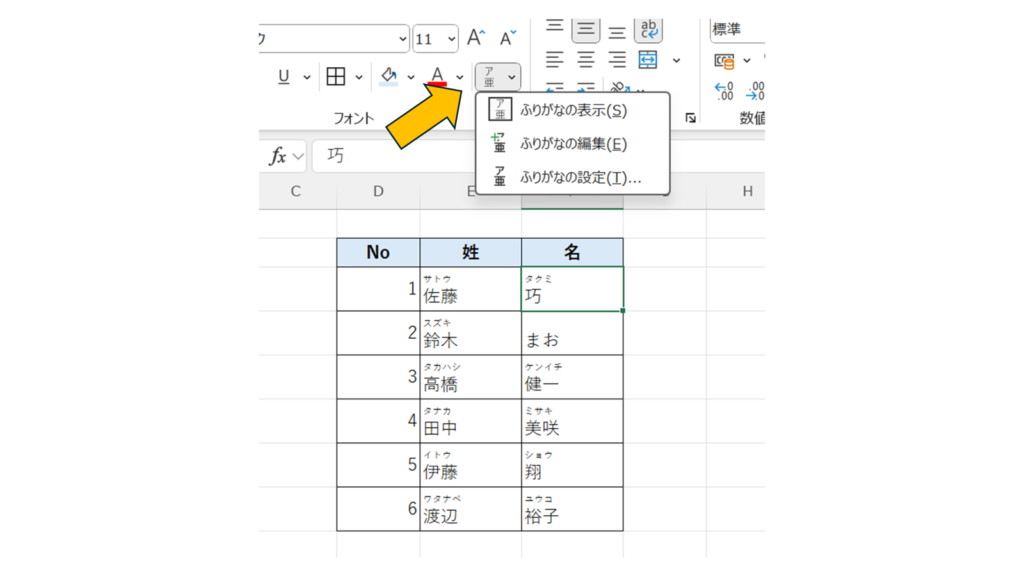
Task: Apply the Fill Color bucket
Action: click(389, 77)
